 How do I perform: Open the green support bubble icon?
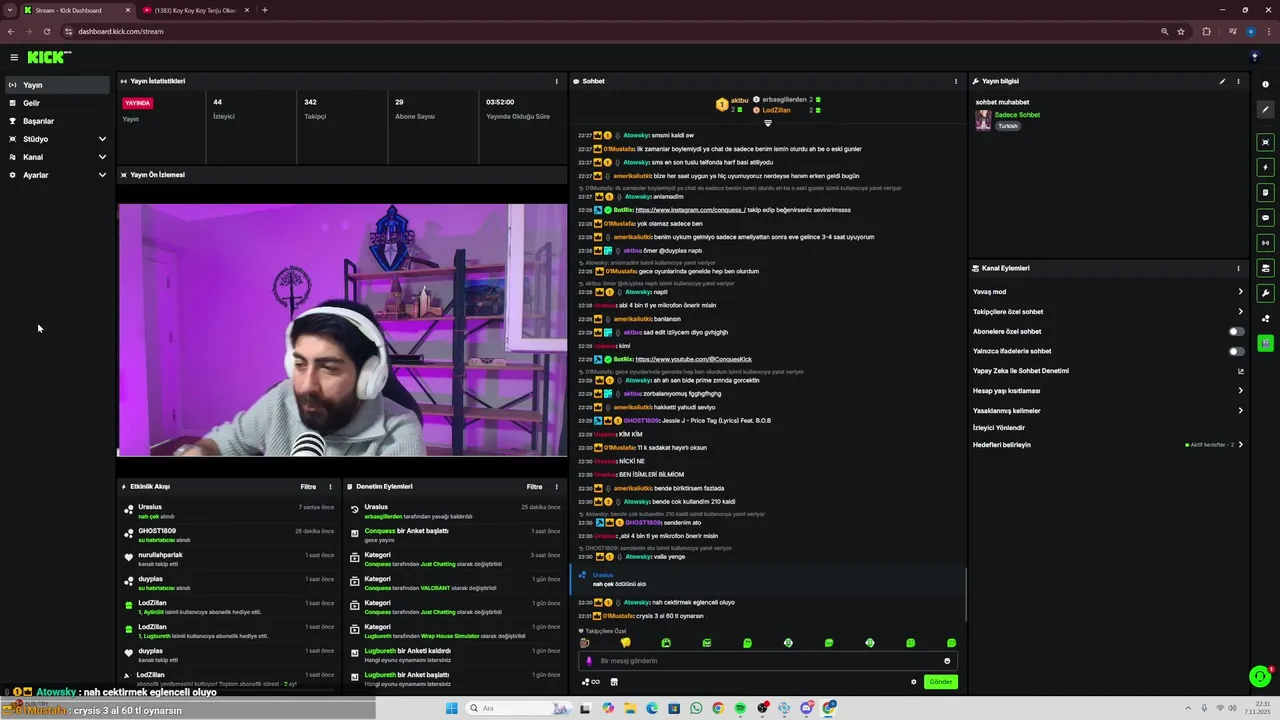1260,677
